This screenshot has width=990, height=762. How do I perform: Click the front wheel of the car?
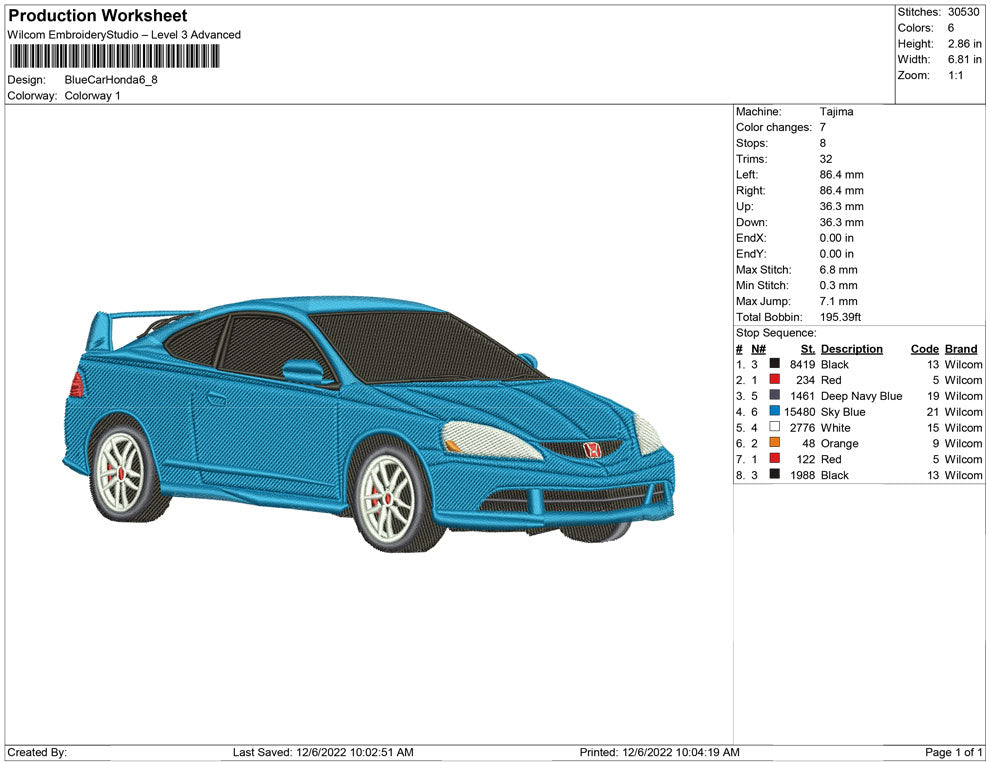coord(389,496)
